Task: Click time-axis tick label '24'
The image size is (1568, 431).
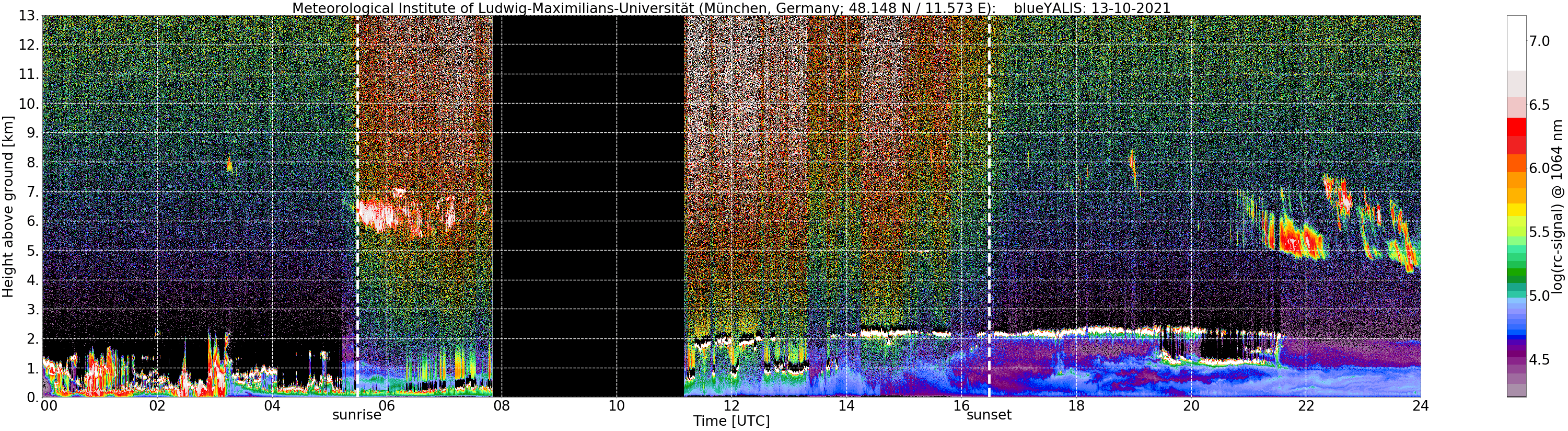Action: [1421, 405]
